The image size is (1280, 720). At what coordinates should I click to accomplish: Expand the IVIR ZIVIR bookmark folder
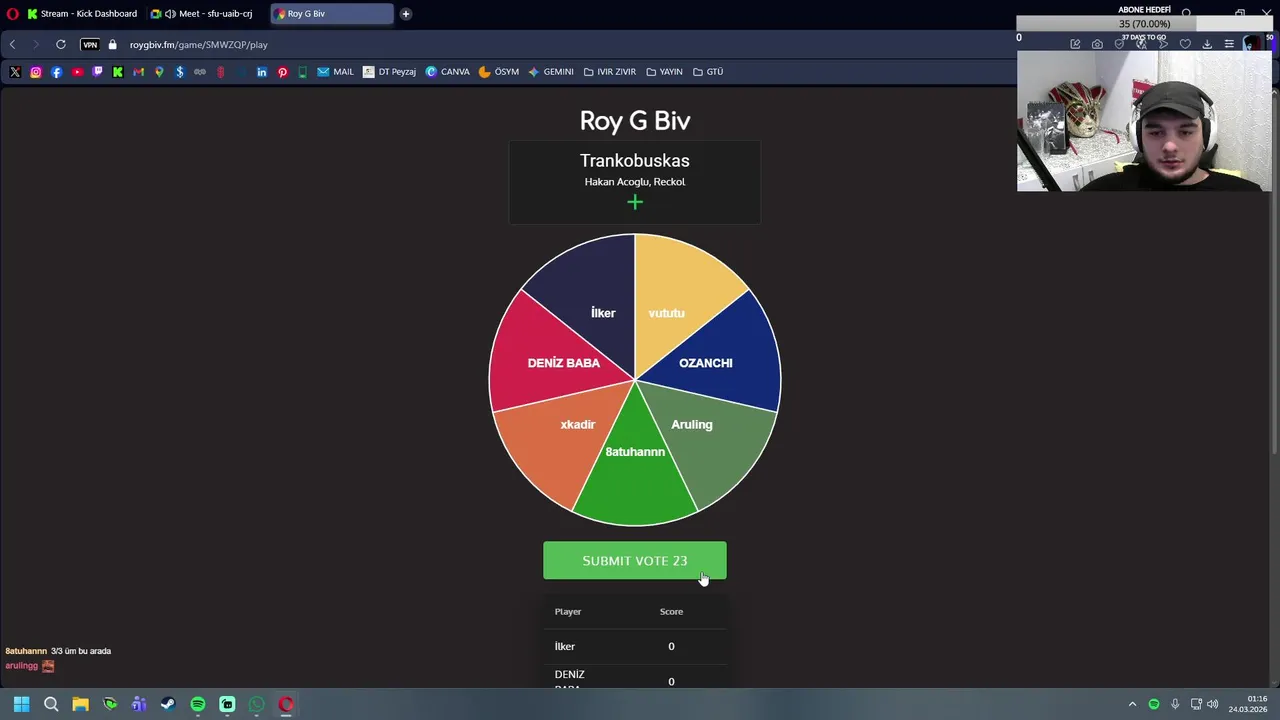(x=610, y=72)
